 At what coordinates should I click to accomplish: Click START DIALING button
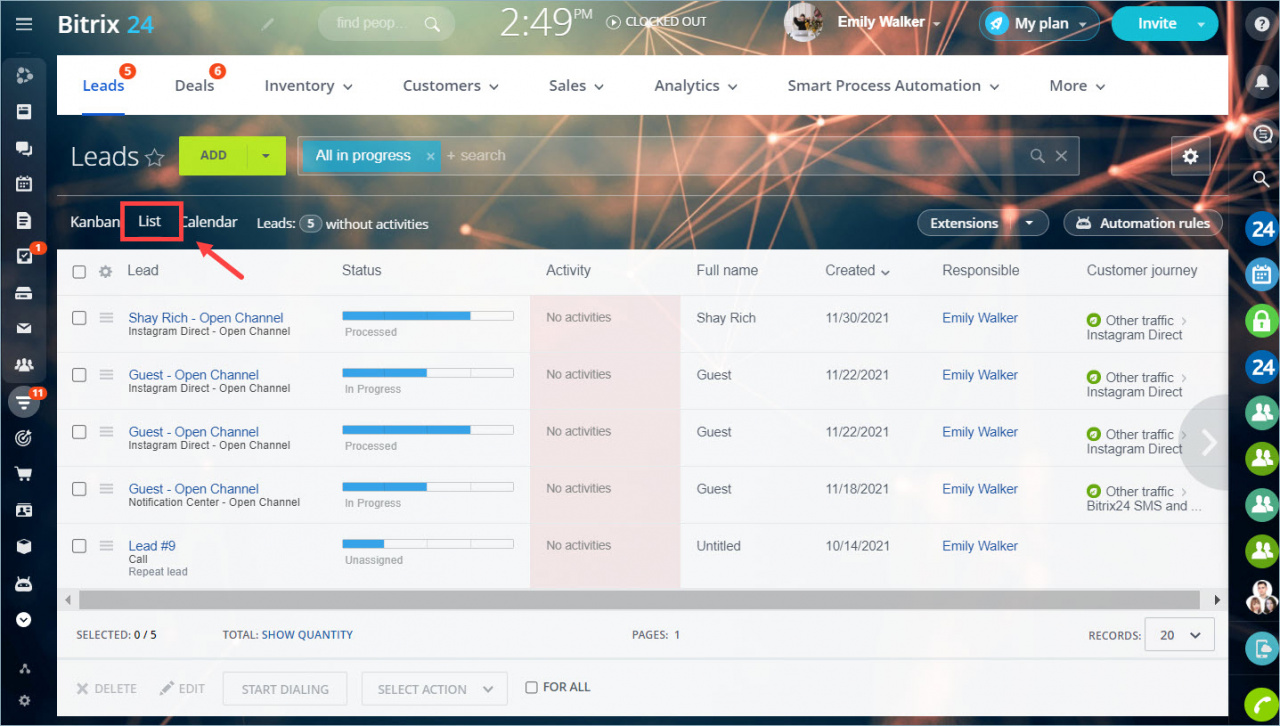point(285,689)
